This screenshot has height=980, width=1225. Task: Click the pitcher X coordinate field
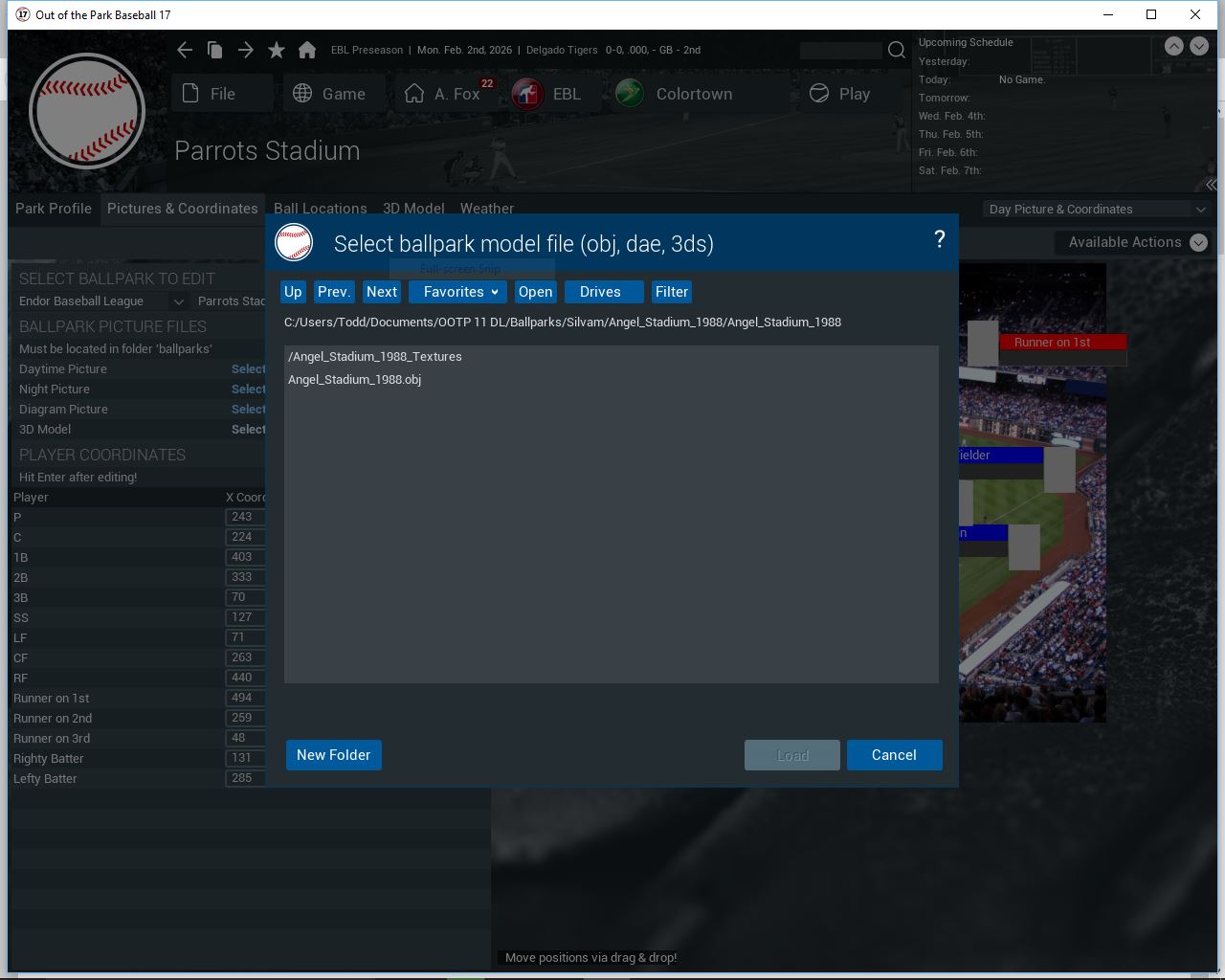pos(244,517)
